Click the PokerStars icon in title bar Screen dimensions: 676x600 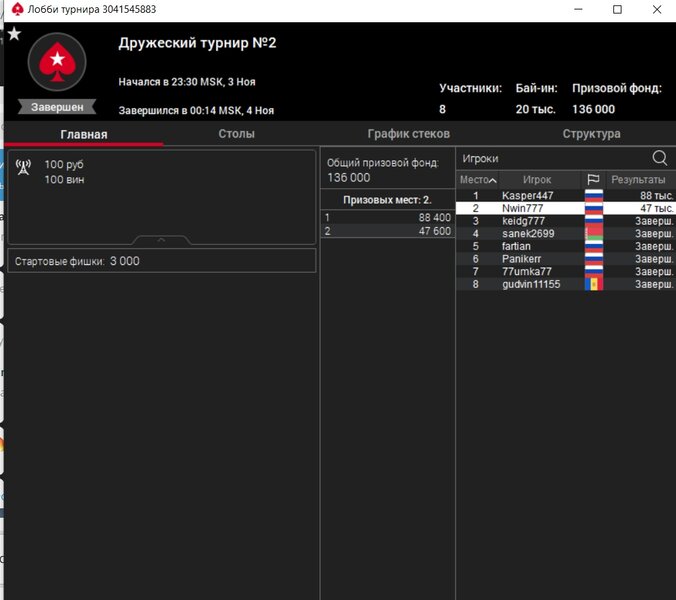(x=10, y=9)
